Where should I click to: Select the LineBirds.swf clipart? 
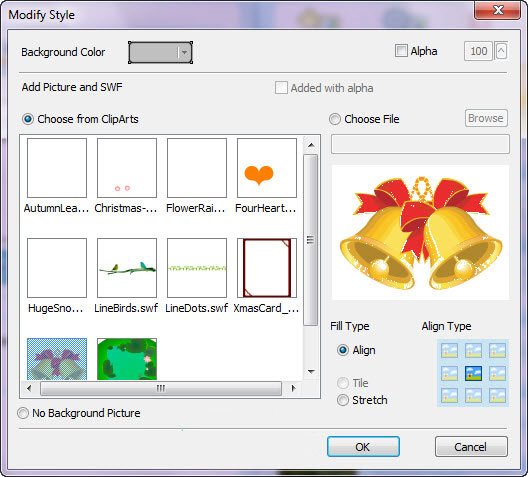127,268
